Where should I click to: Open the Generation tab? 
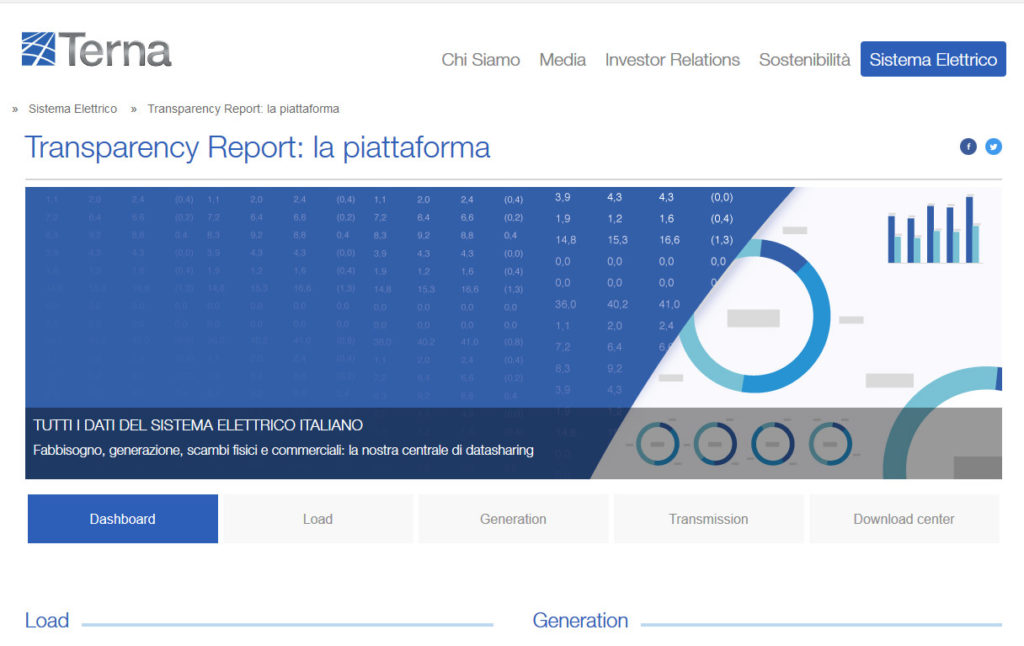513,519
